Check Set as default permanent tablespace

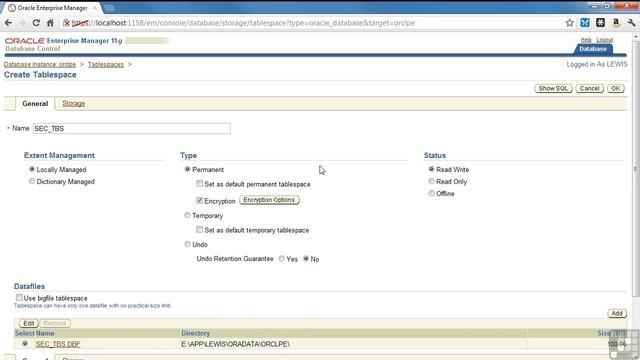coord(200,184)
